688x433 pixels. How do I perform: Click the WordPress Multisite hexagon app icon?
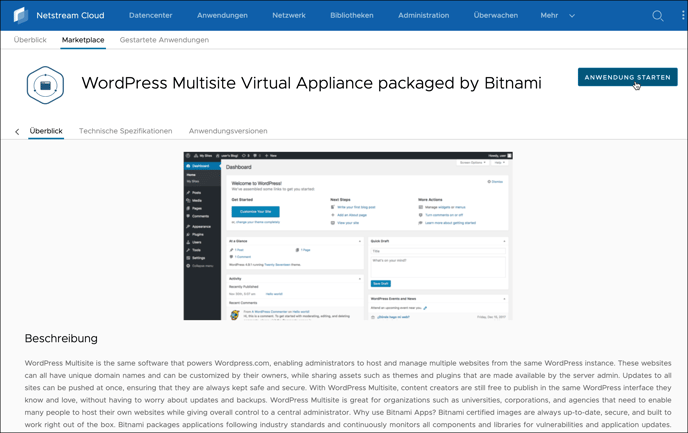pyautogui.click(x=45, y=85)
